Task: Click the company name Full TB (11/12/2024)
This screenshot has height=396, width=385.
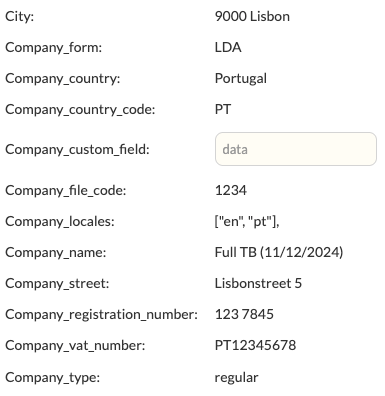Action: [279, 253]
